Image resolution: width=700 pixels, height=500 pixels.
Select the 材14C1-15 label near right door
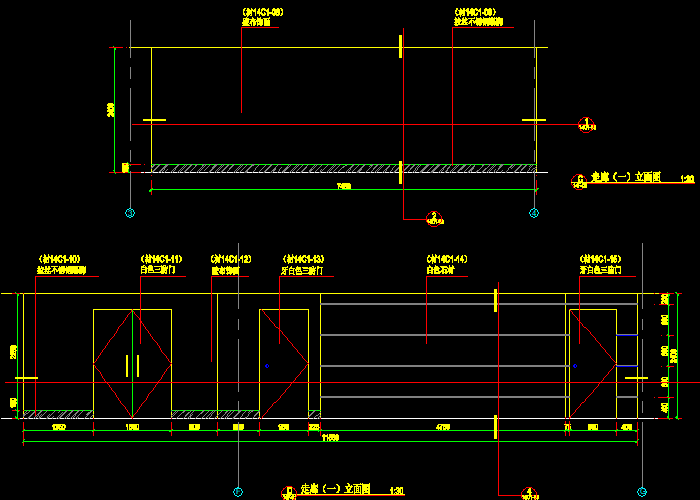pyautogui.click(x=601, y=259)
